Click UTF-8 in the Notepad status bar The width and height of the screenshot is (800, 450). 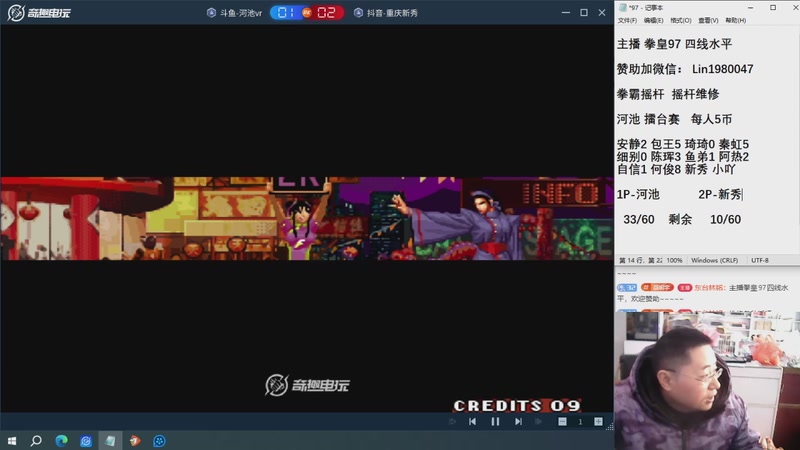click(x=760, y=260)
